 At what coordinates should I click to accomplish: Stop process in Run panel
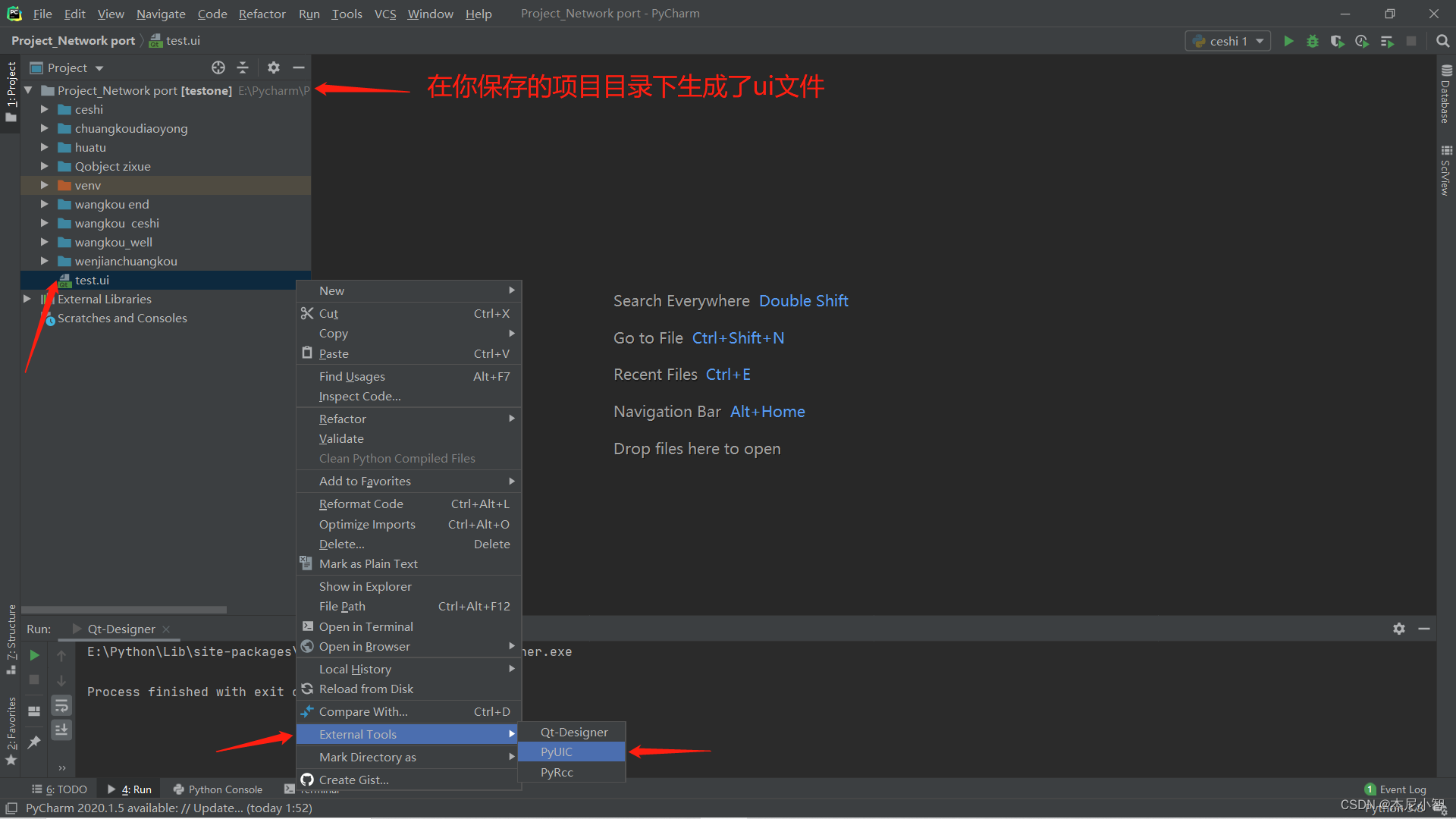[34, 679]
